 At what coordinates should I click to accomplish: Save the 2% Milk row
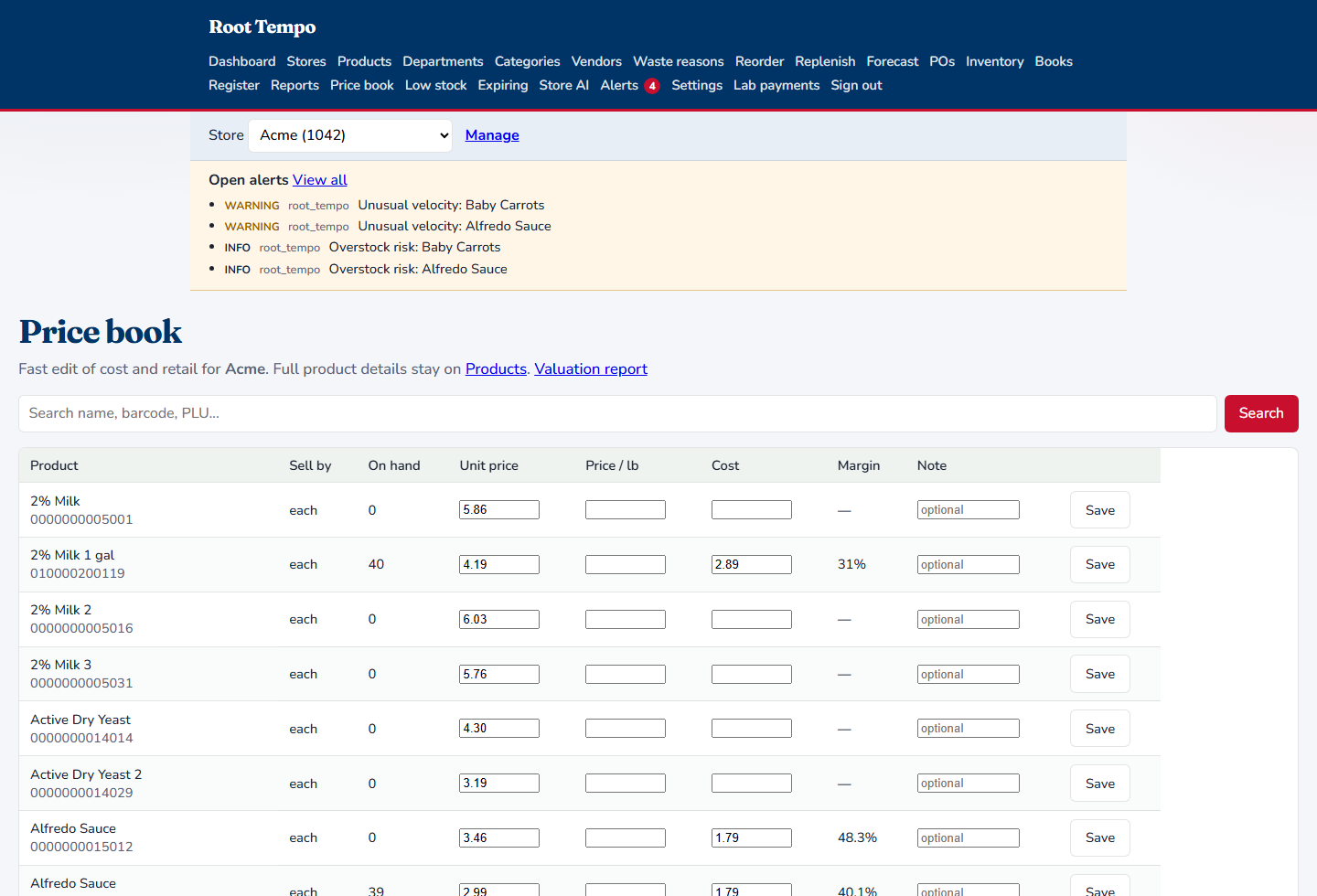coord(1099,510)
